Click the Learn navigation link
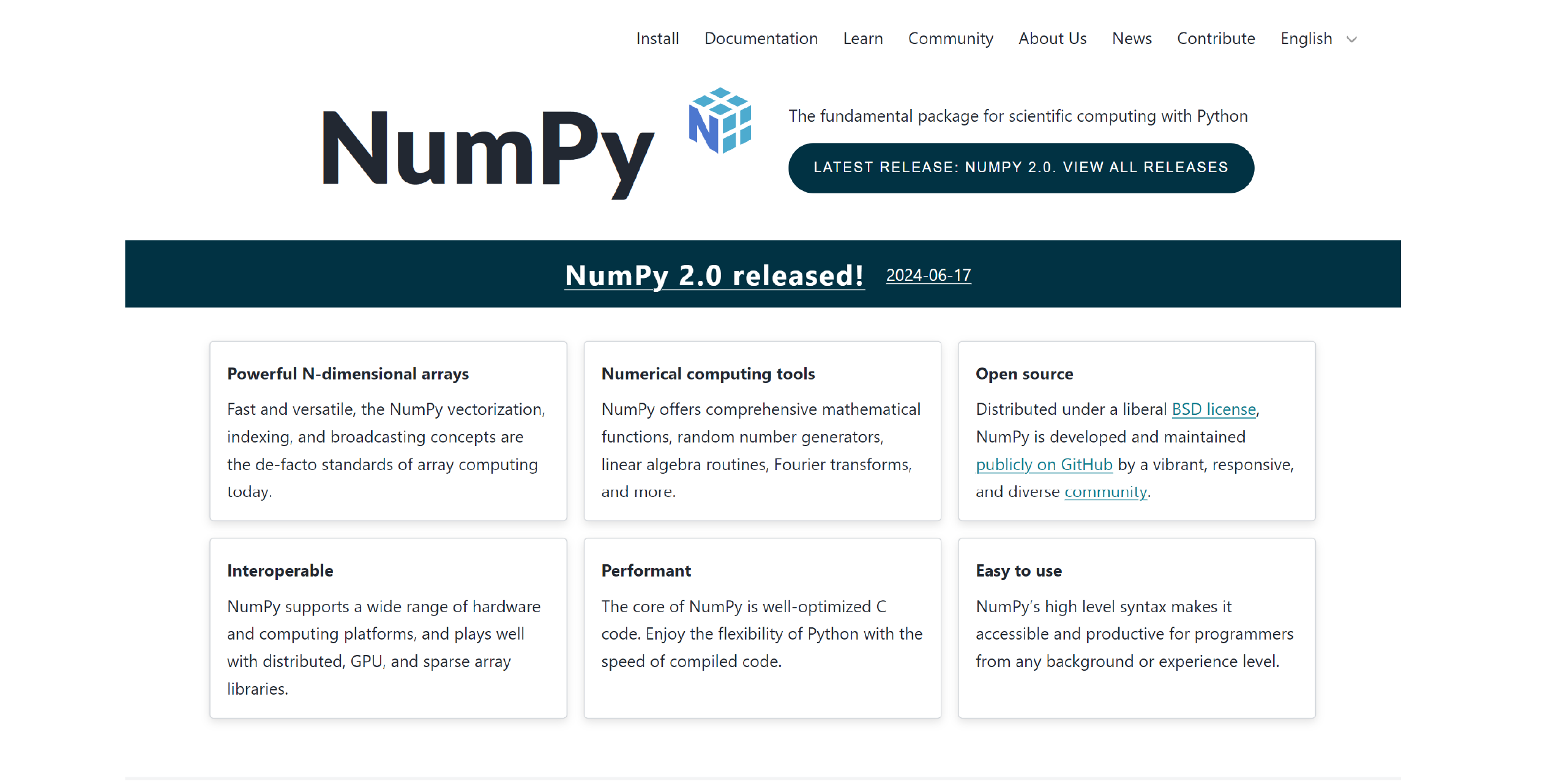The height and width of the screenshot is (784, 1543). [862, 38]
